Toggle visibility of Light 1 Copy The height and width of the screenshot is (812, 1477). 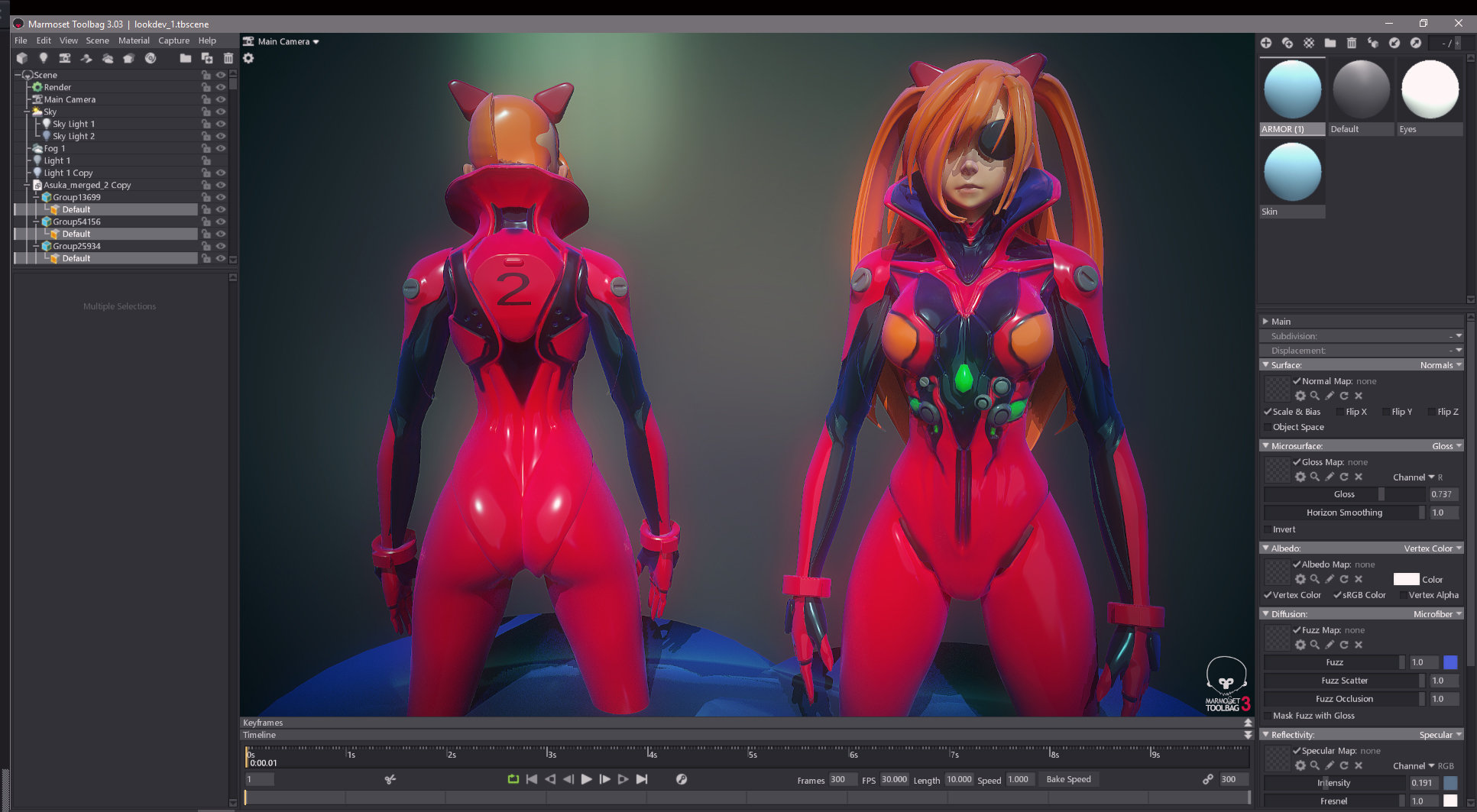click(221, 173)
